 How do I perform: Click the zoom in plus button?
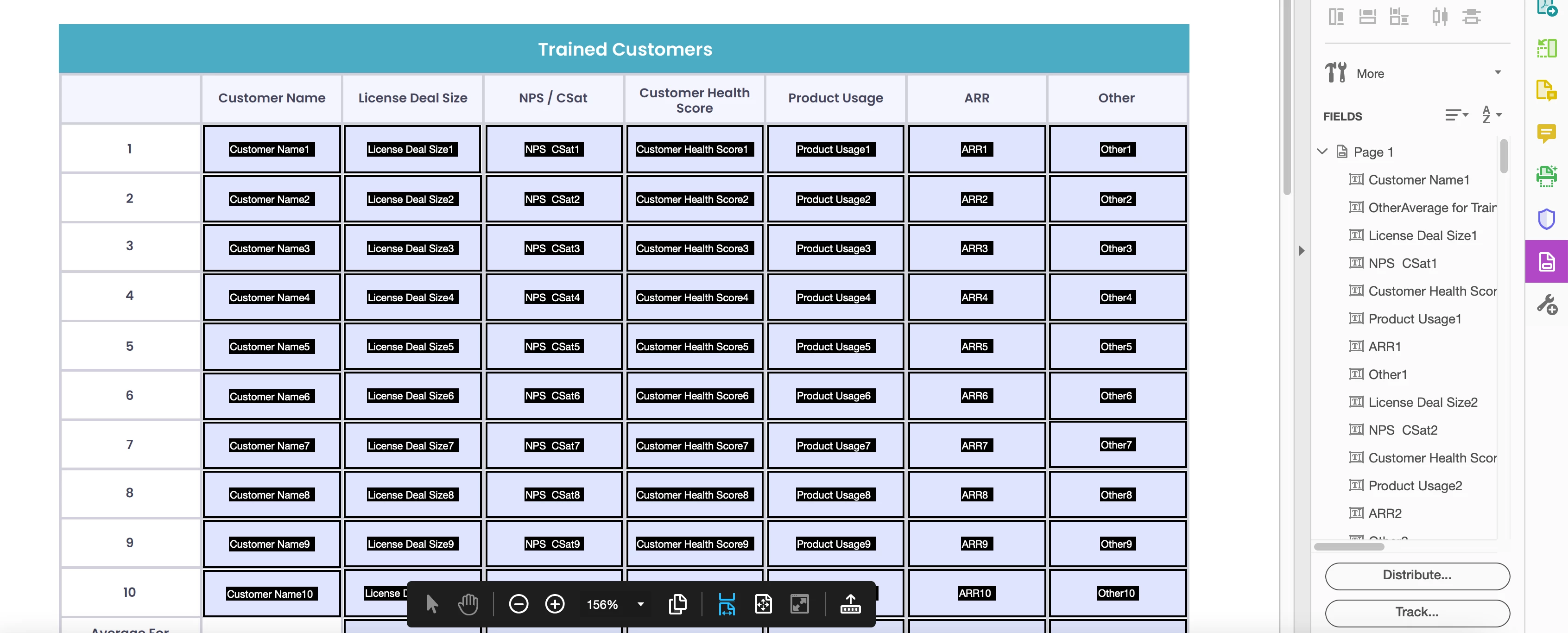click(x=555, y=604)
